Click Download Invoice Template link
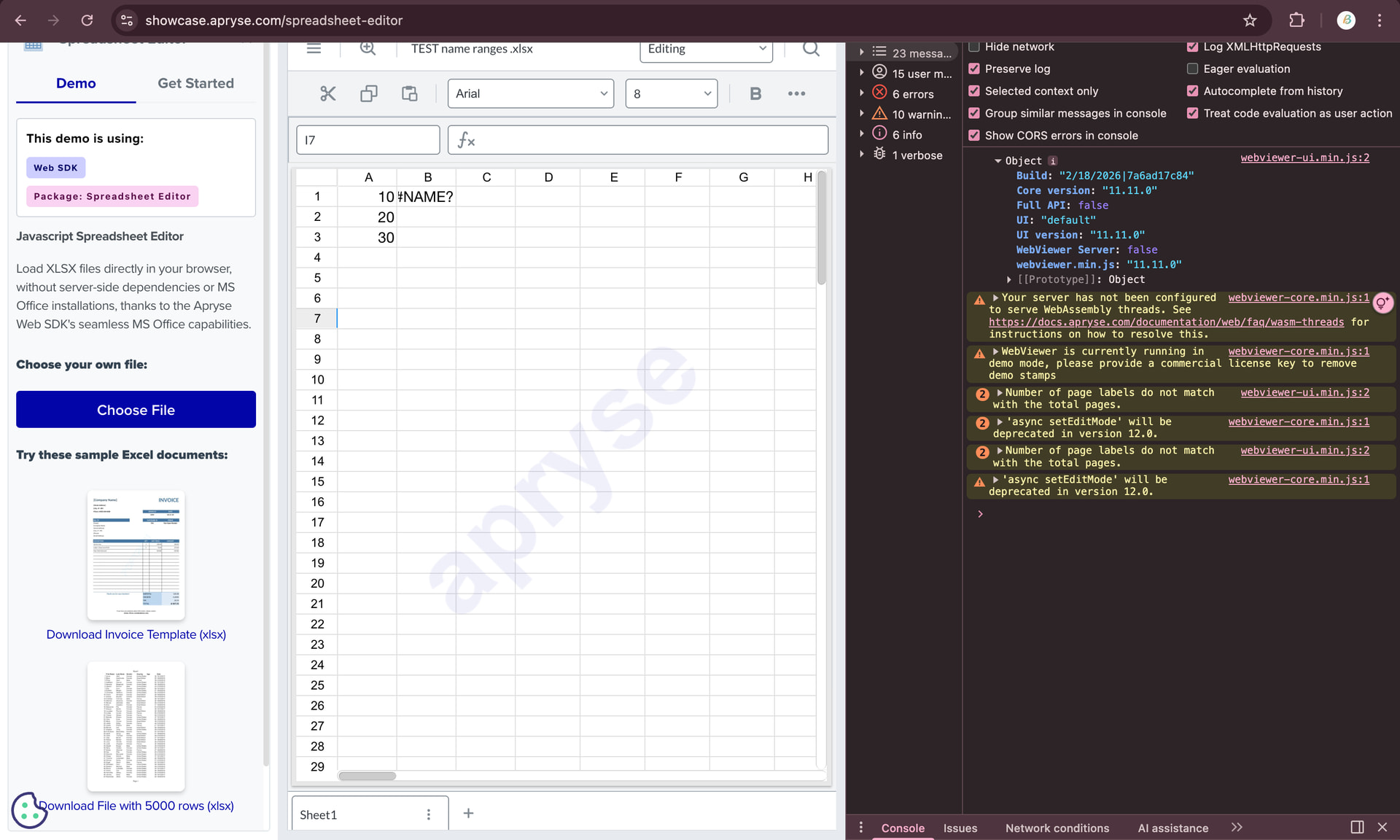Viewport: 1400px width, 840px height. pyautogui.click(x=136, y=634)
